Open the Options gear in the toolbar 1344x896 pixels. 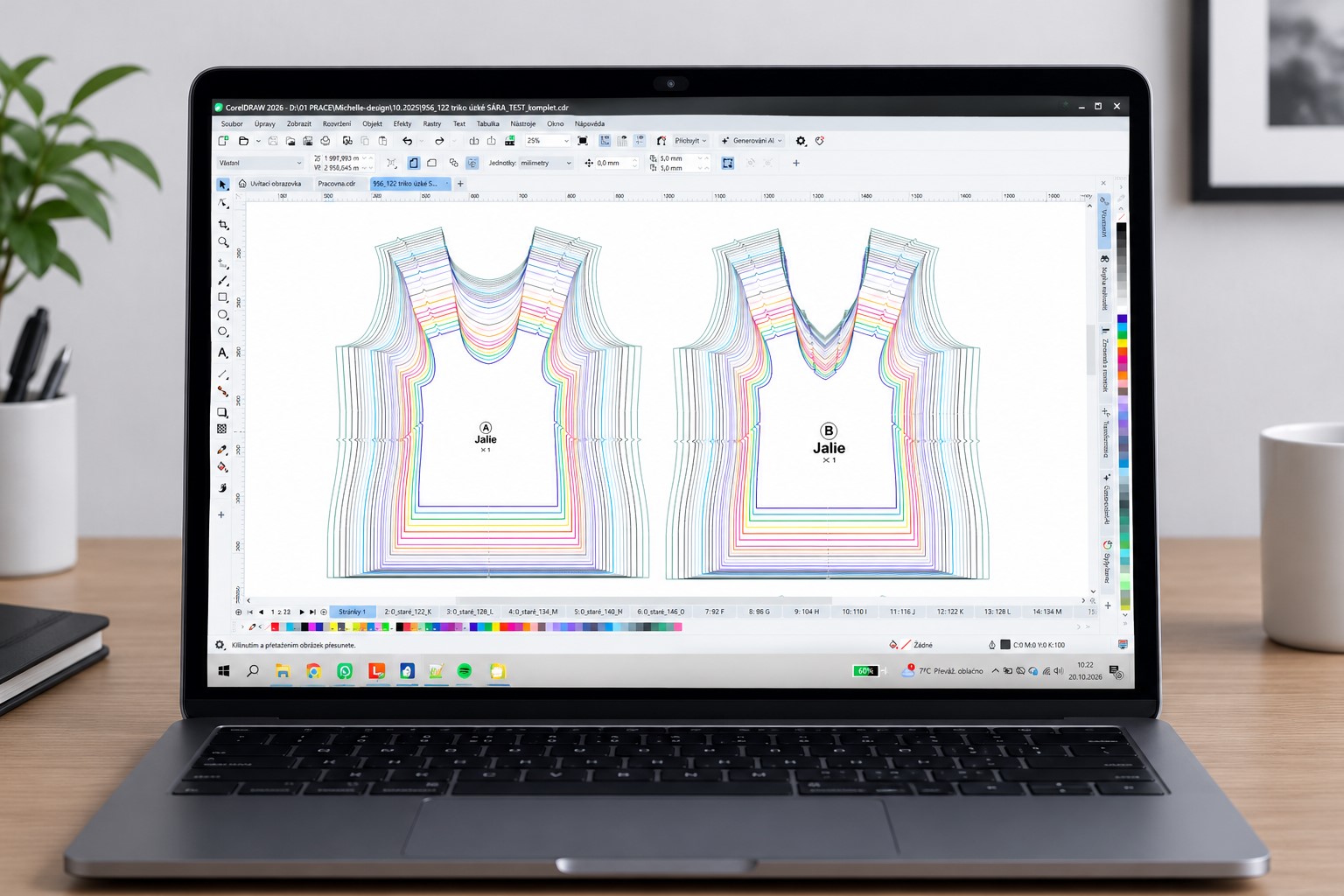pyautogui.click(x=801, y=141)
